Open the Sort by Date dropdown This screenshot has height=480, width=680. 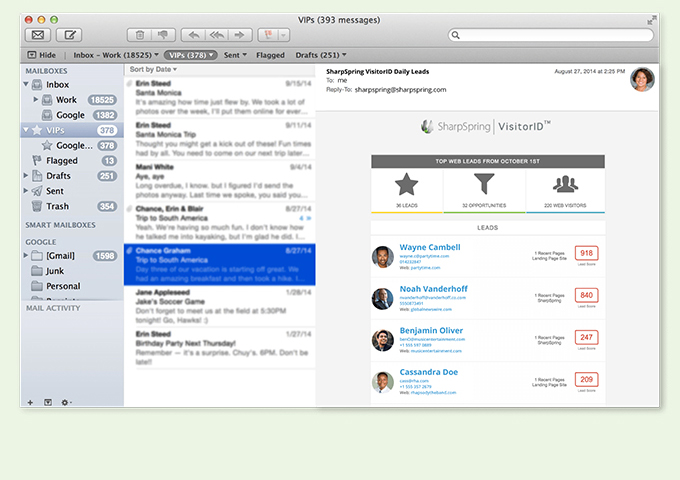(152, 69)
